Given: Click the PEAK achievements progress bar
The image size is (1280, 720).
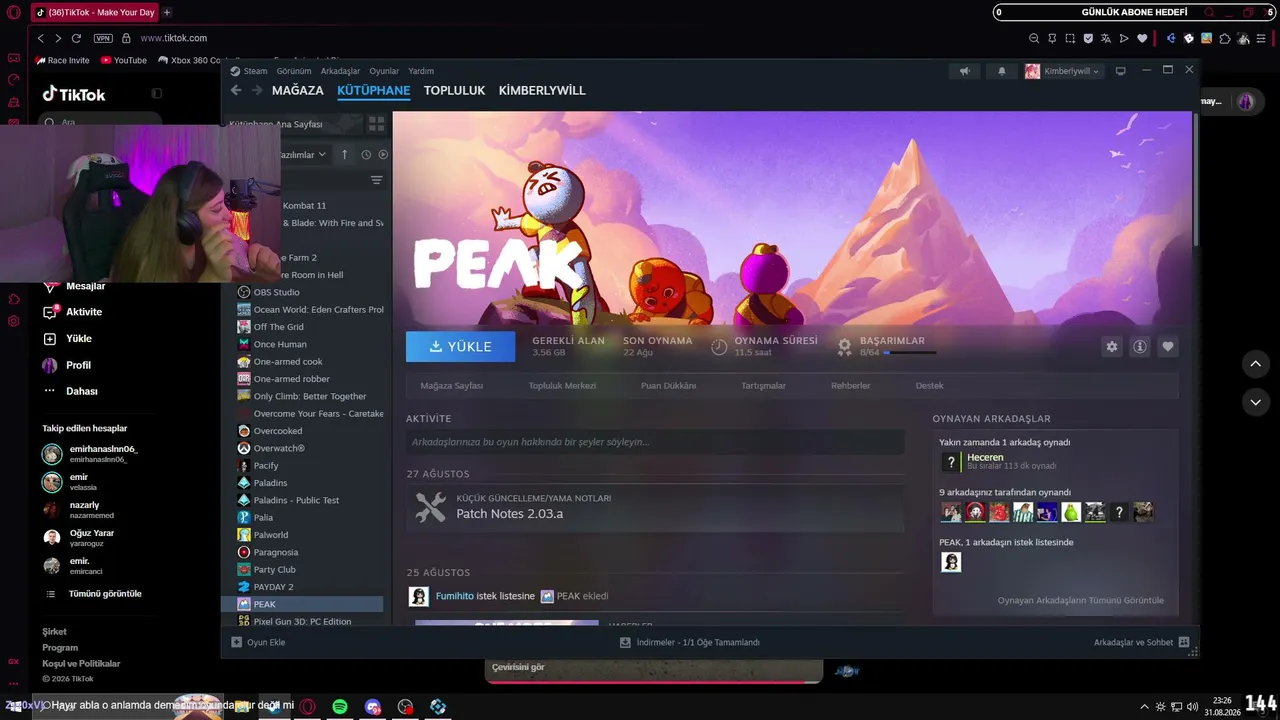Looking at the screenshot, I should (x=910, y=352).
